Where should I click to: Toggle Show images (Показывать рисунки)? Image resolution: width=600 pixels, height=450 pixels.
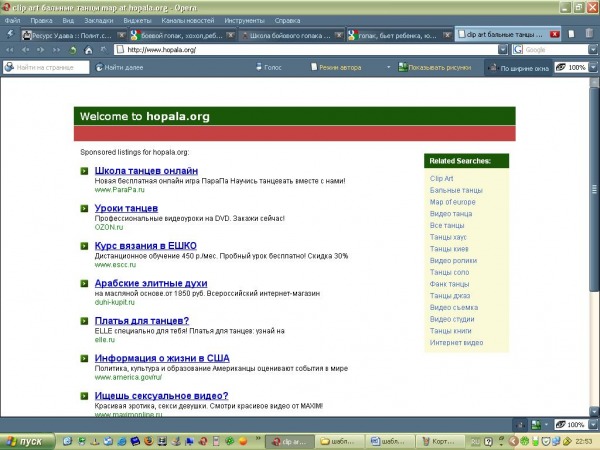click(434, 67)
